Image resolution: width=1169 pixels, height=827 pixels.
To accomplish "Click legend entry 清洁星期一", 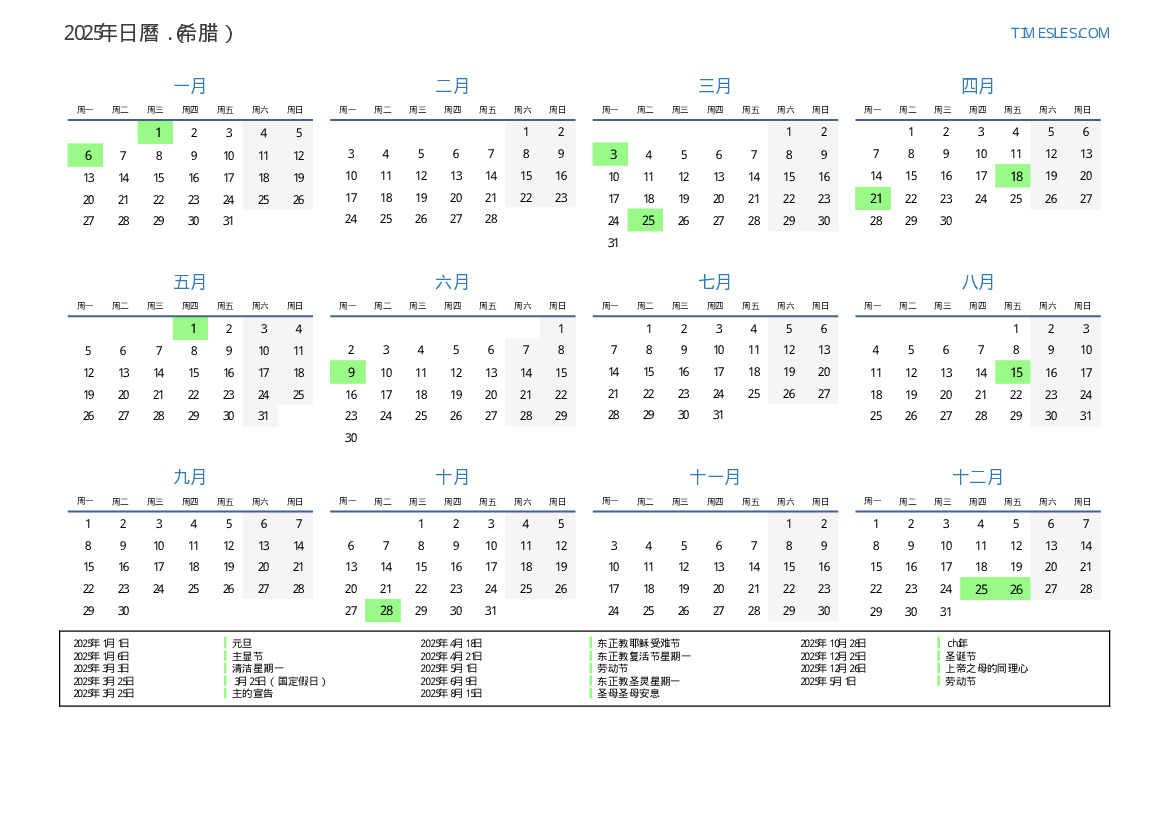I will click(x=257, y=668).
